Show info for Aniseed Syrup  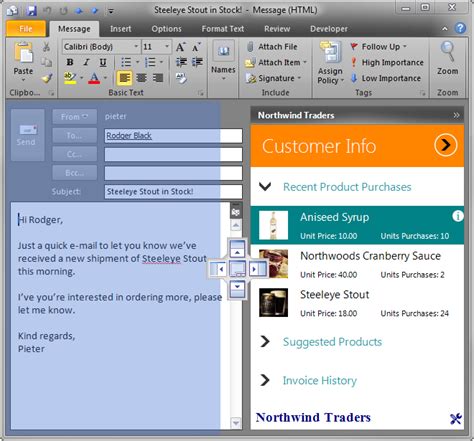(x=458, y=216)
